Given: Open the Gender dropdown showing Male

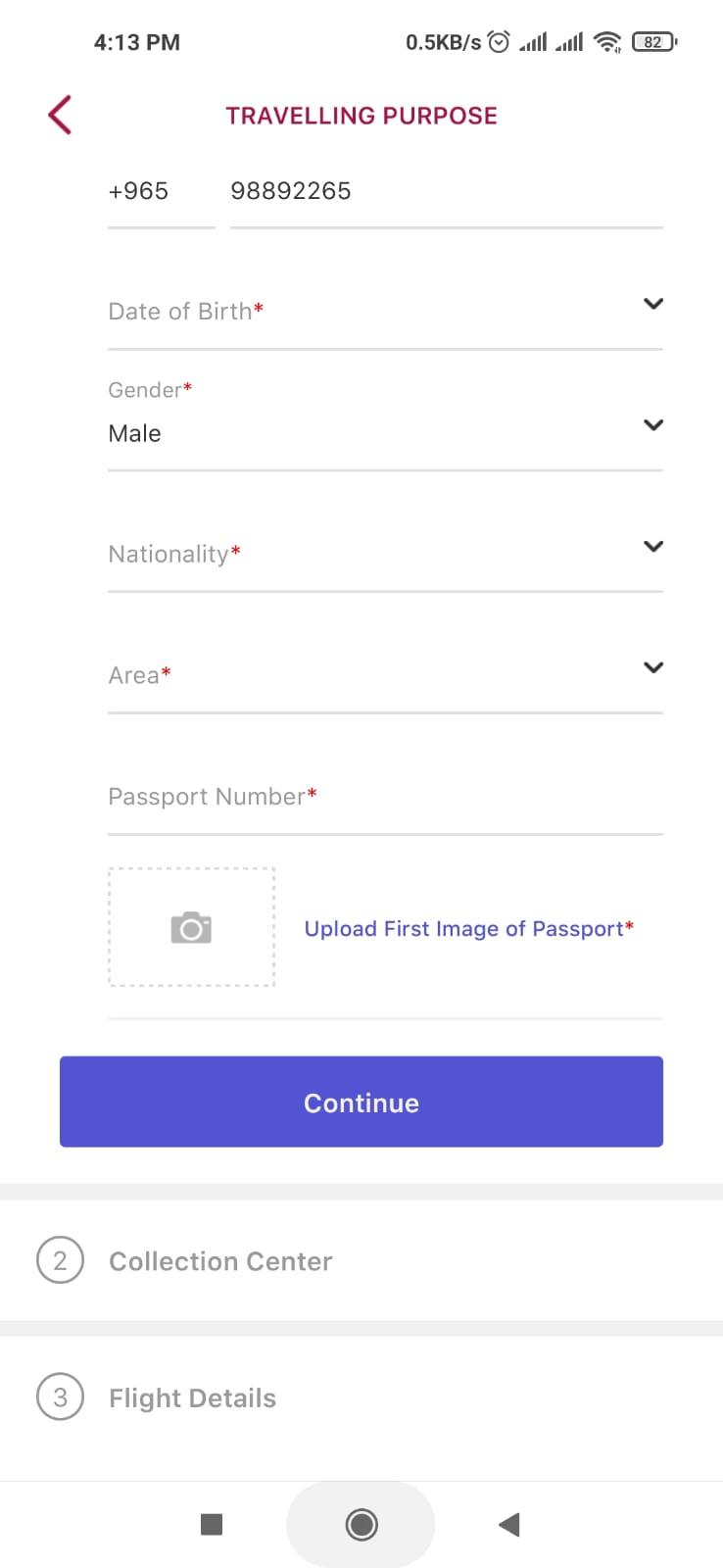Looking at the screenshot, I should pos(385,421).
